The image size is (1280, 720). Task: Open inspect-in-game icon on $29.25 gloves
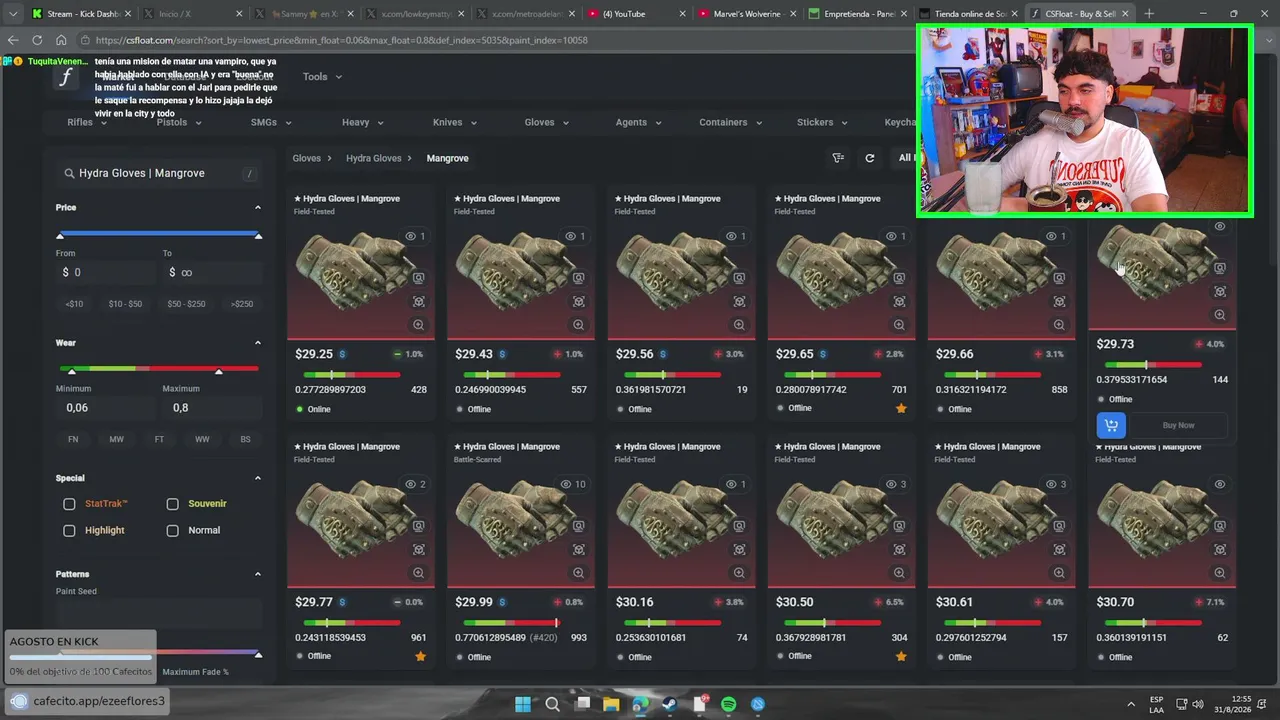point(418,278)
